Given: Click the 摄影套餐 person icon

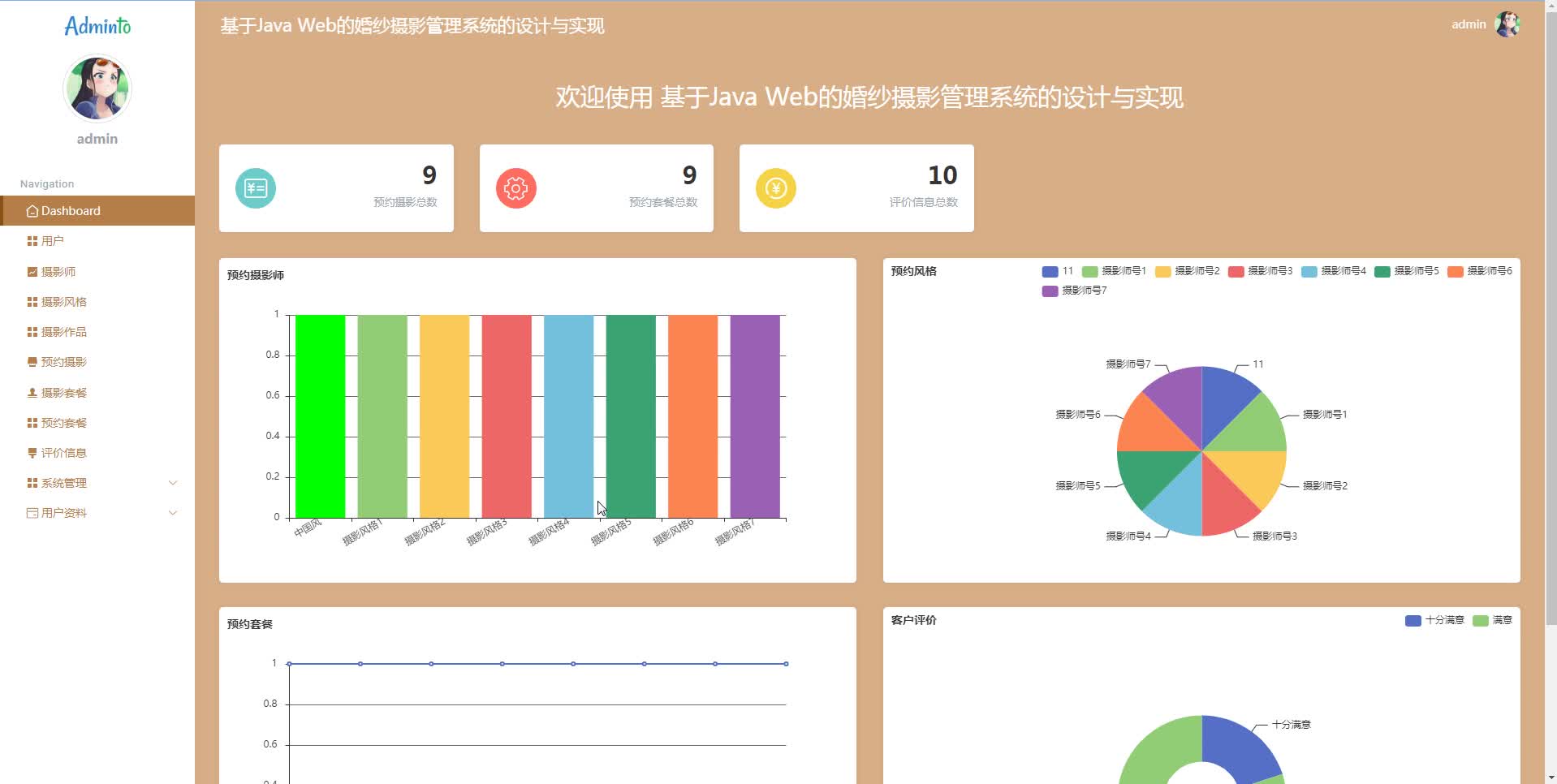Looking at the screenshot, I should click(32, 393).
